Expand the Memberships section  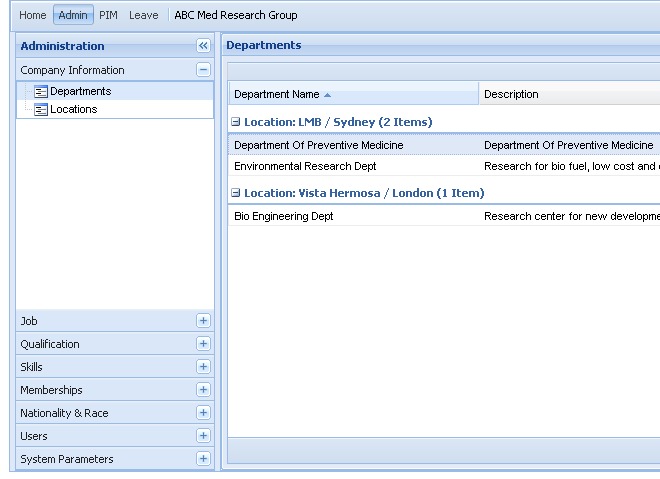pyautogui.click(x=203, y=390)
